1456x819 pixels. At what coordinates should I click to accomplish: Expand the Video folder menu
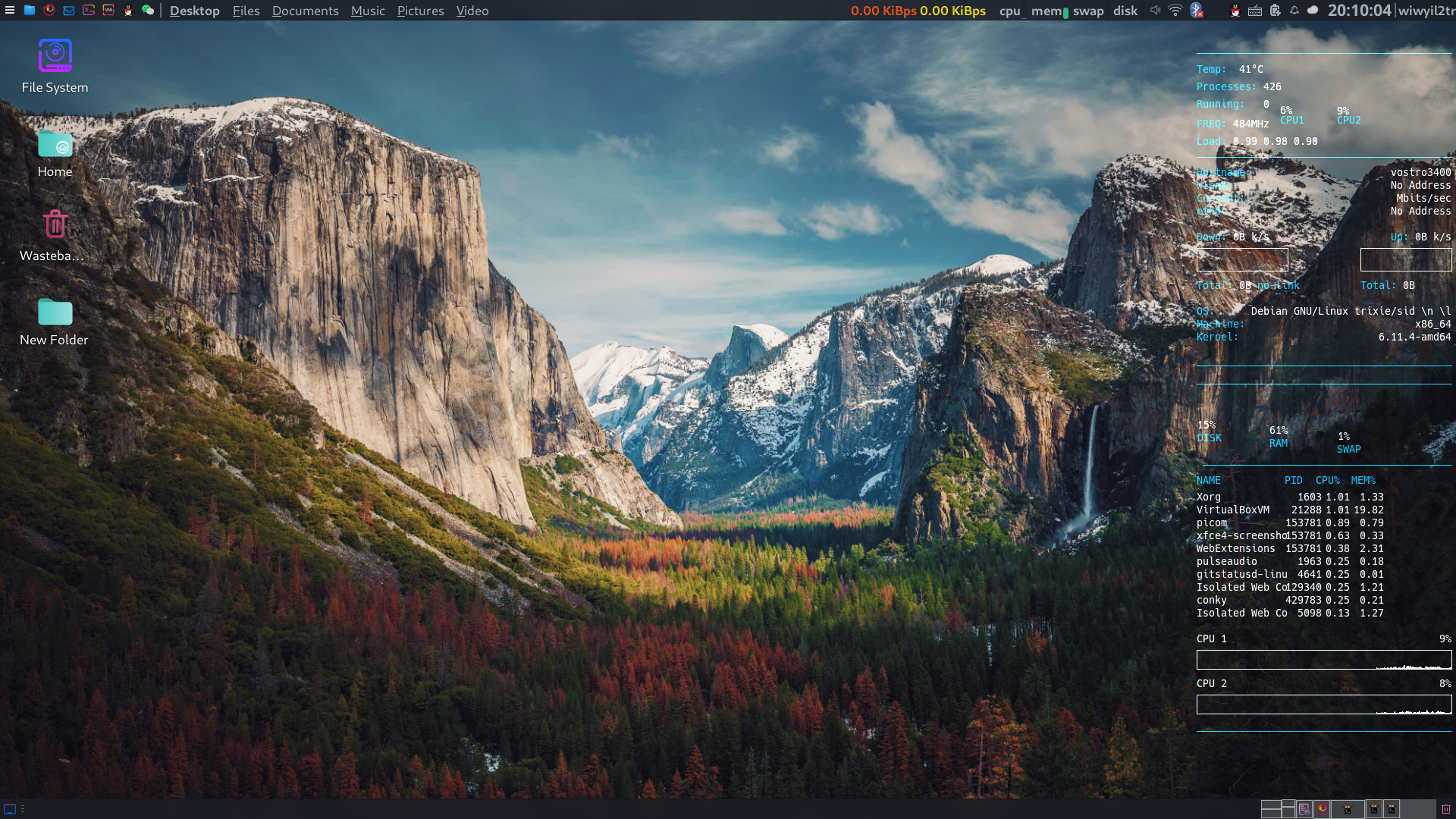click(x=472, y=11)
